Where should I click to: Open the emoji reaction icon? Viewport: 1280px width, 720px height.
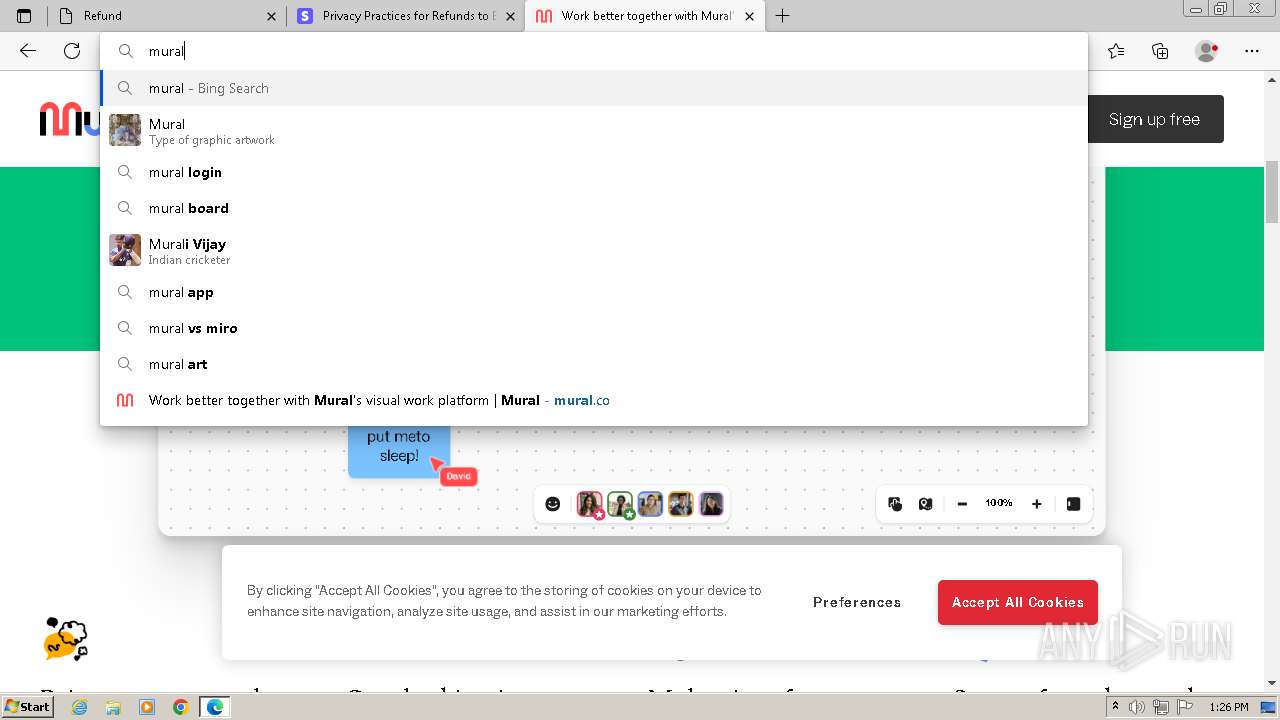point(553,504)
